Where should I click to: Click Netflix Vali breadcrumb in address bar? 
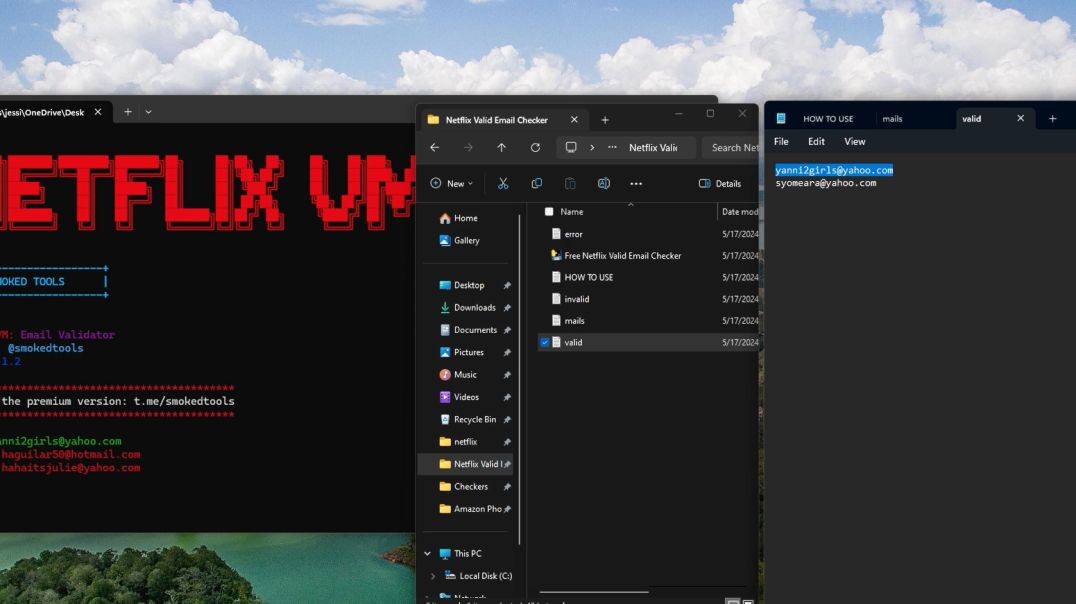(653, 148)
